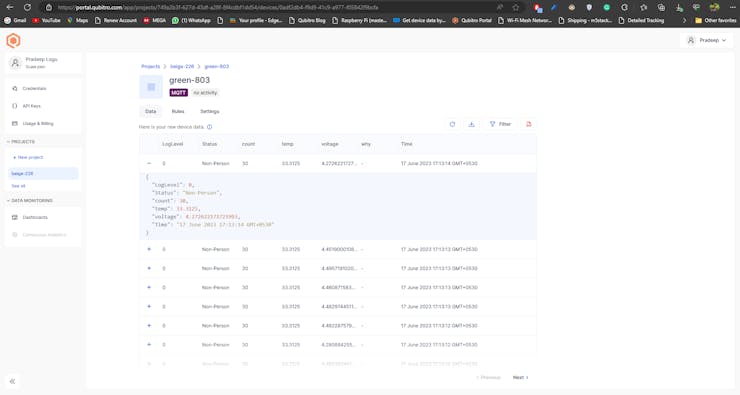Image resolution: width=740 pixels, height=395 pixels.
Task: Open the WhatsApp bookmark
Action: click(x=191, y=21)
